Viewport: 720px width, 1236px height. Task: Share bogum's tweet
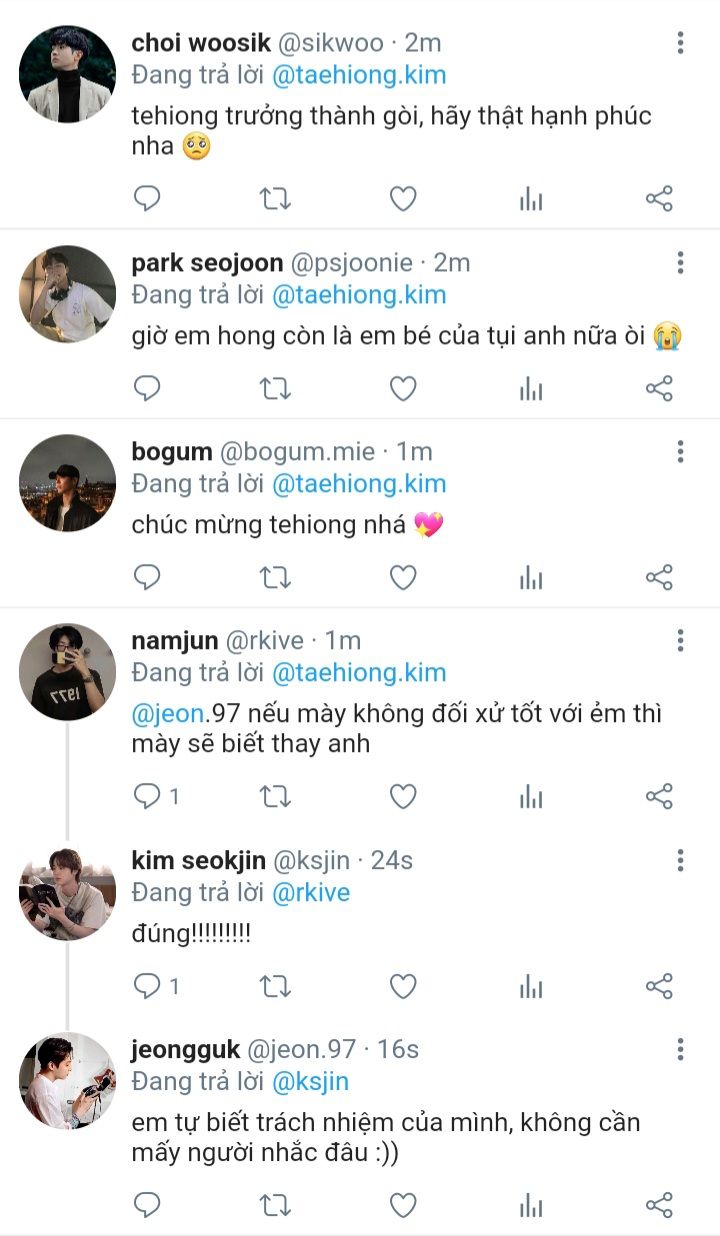click(659, 577)
